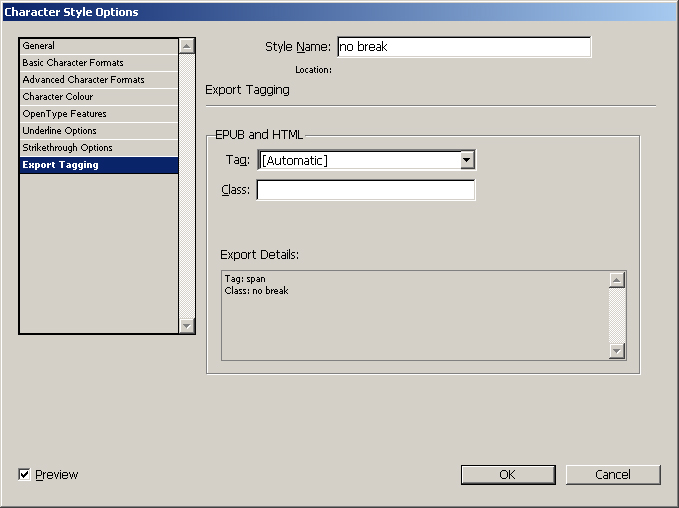Open the Tag dropdown arrow

[466, 160]
